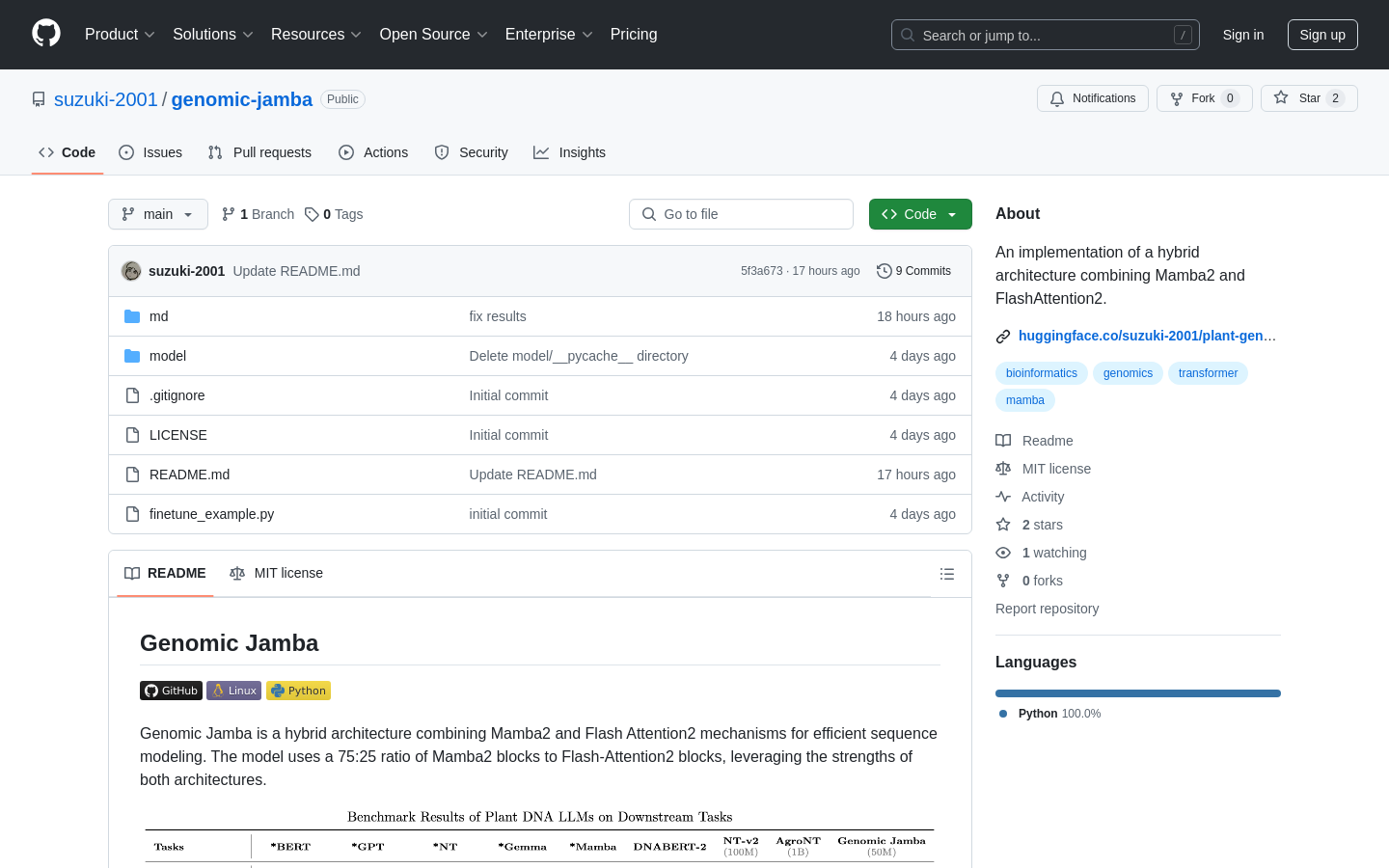Click the Fork button icon
This screenshot has width=1389, height=868.
(x=1177, y=98)
